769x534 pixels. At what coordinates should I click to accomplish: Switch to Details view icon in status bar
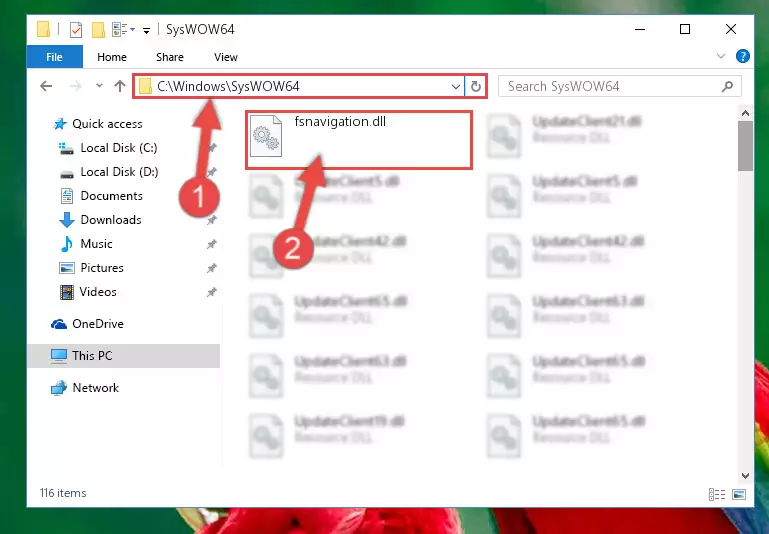pyautogui.click(x=717, y=494)
